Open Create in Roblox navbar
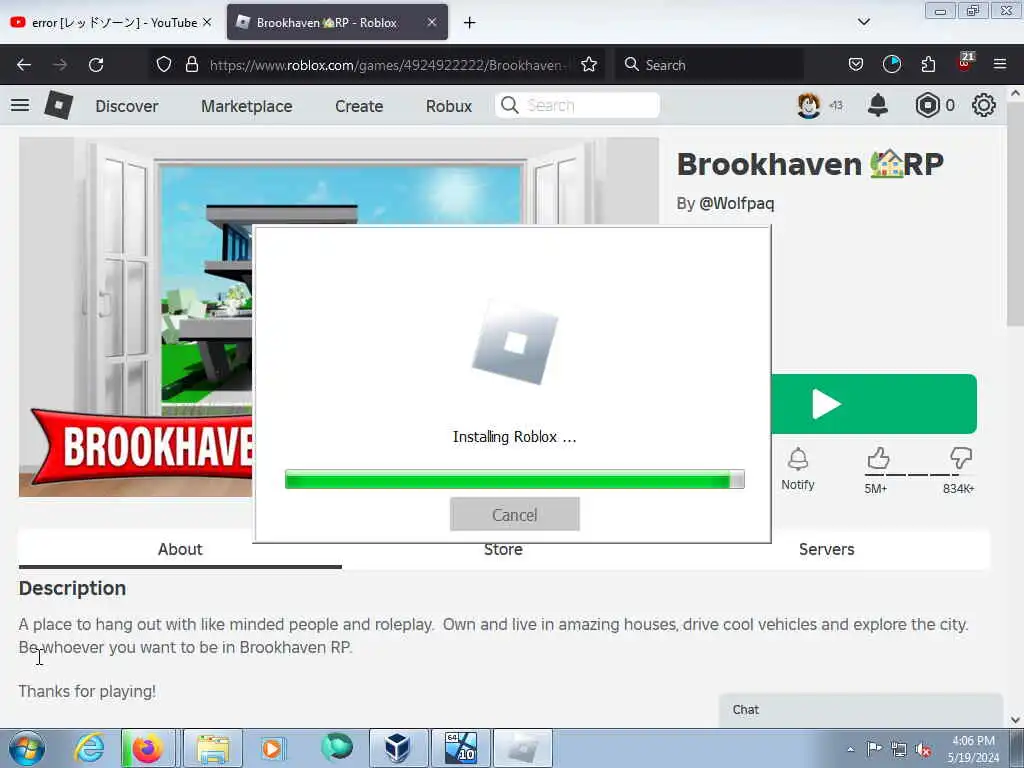Viewport: 1024px width, 768px height. click(x=359, y=106)
